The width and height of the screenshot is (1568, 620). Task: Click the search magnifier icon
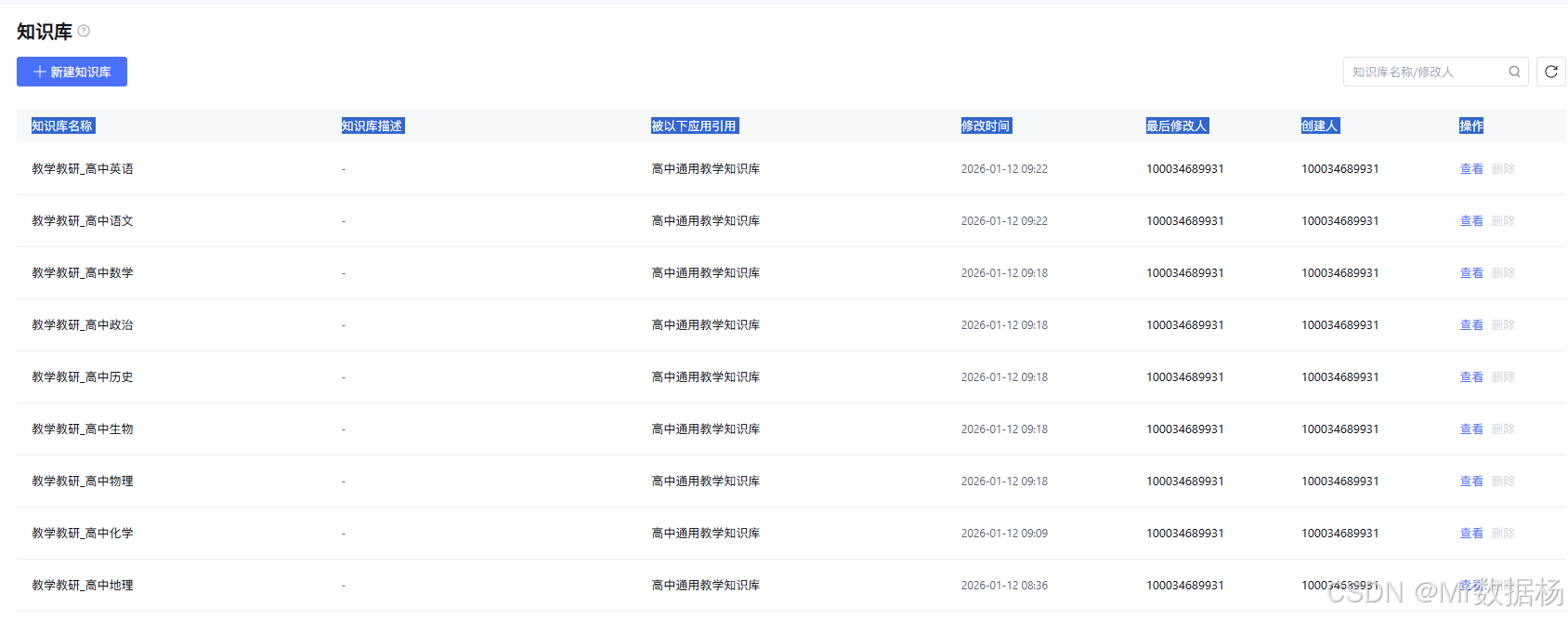tap(1514, 72)
